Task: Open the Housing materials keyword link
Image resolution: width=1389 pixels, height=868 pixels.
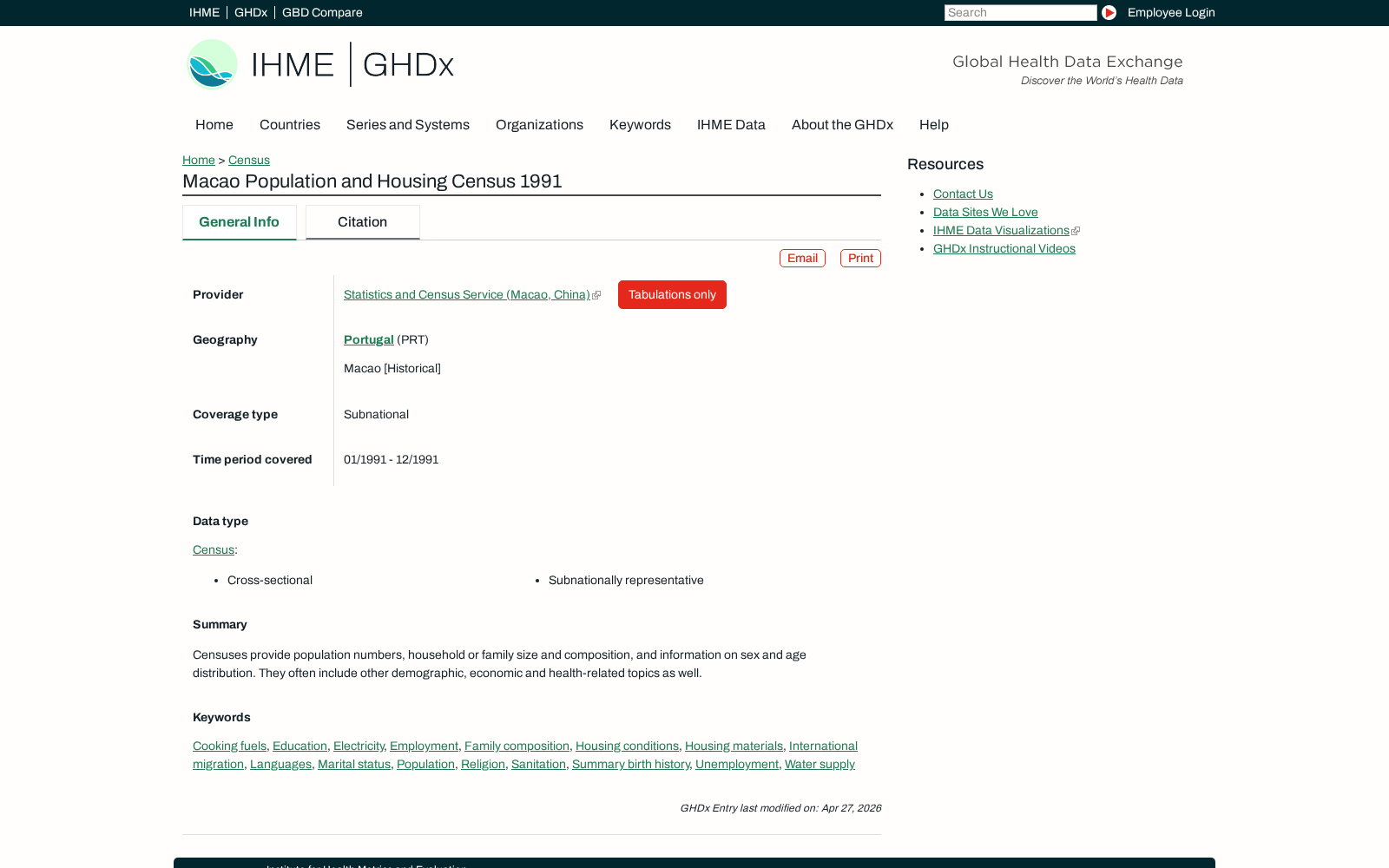Action: [x=734, y=746]
